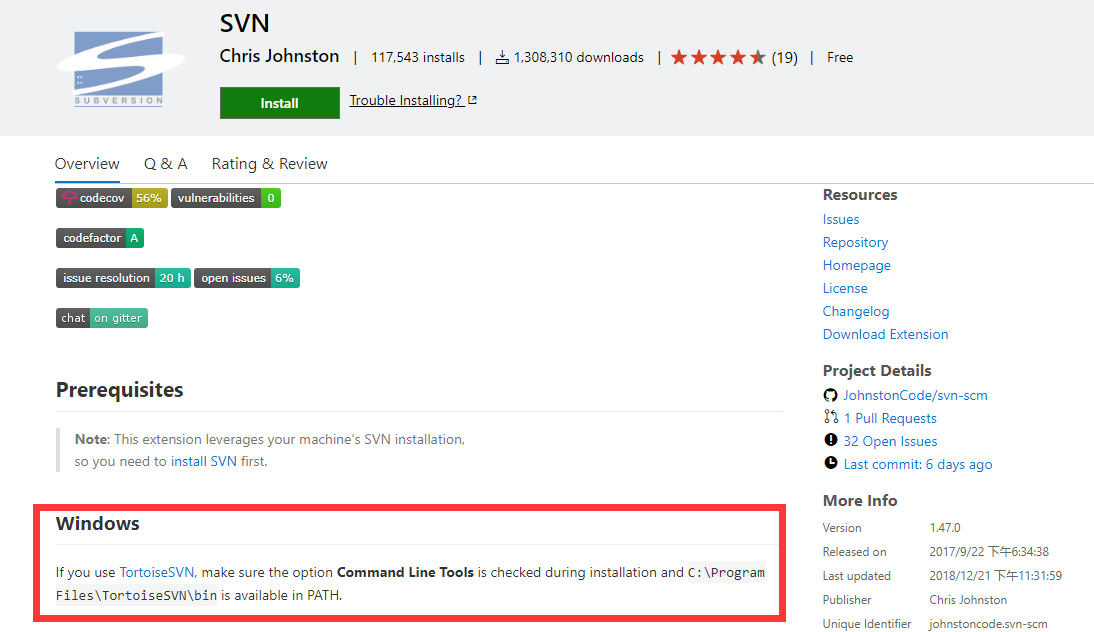Open the Trouble Installing link
This screenshot has height=632, width=1094.
pyautogui.click(x=406, y=100)
